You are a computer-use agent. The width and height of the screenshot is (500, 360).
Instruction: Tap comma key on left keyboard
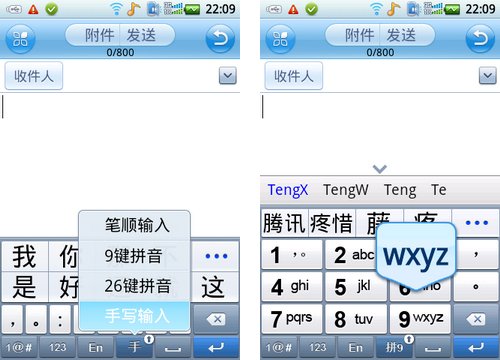pos(12,319)
